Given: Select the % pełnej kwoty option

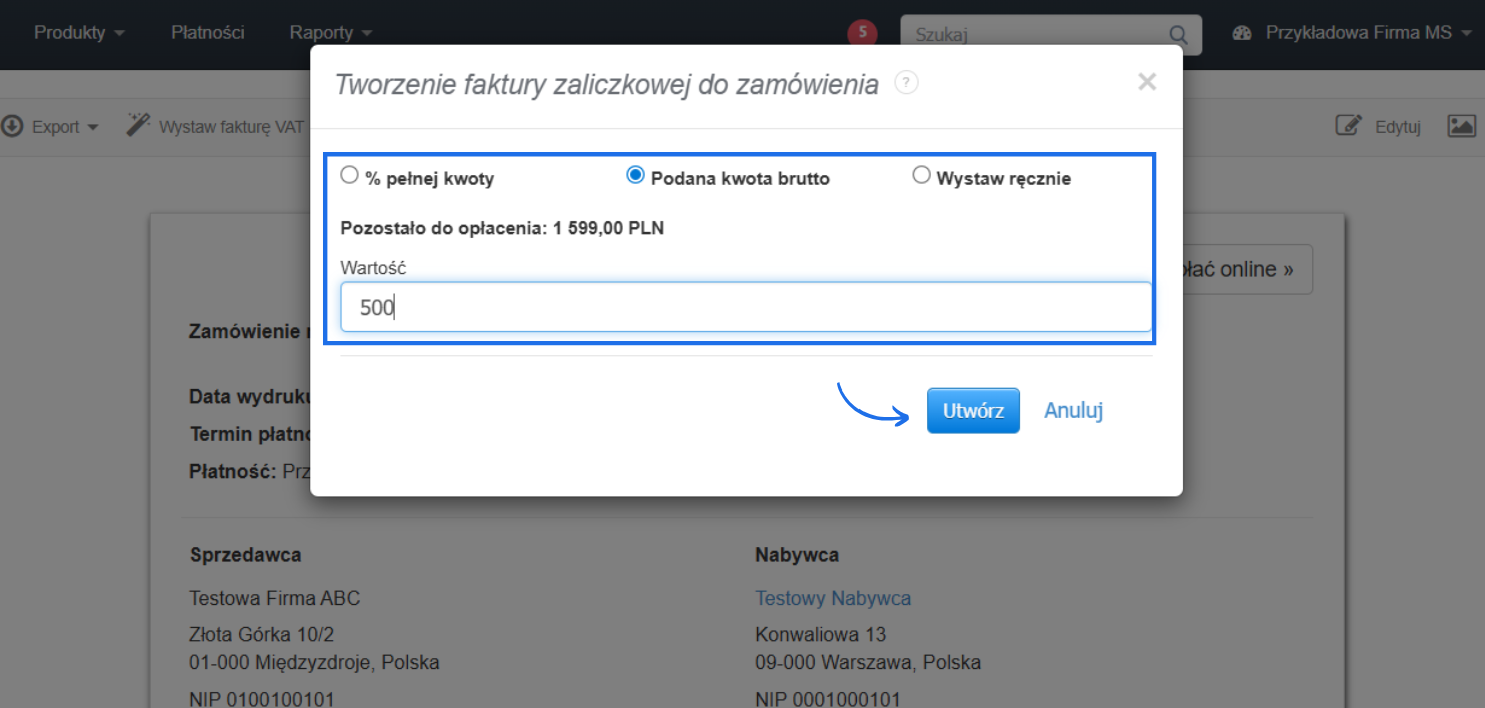Looking at the screenshot, I should [350, 174].
